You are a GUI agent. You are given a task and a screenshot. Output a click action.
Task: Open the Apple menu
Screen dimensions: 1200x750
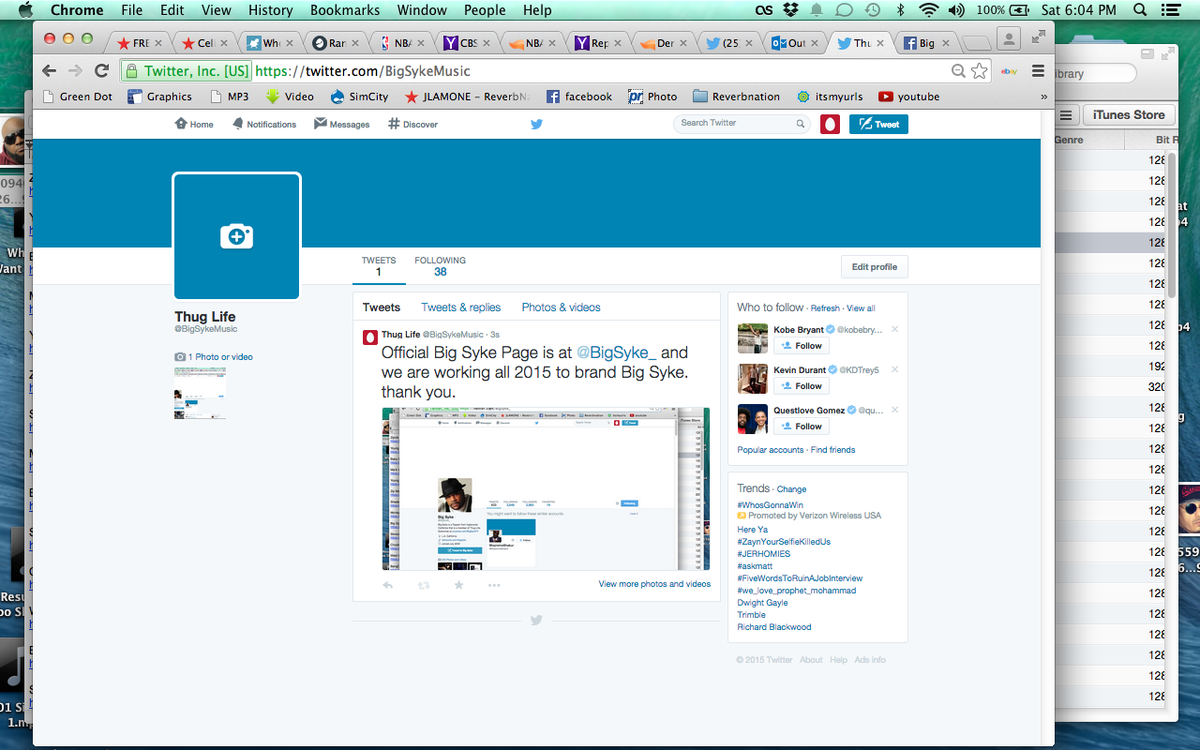[x=26, y=10]
